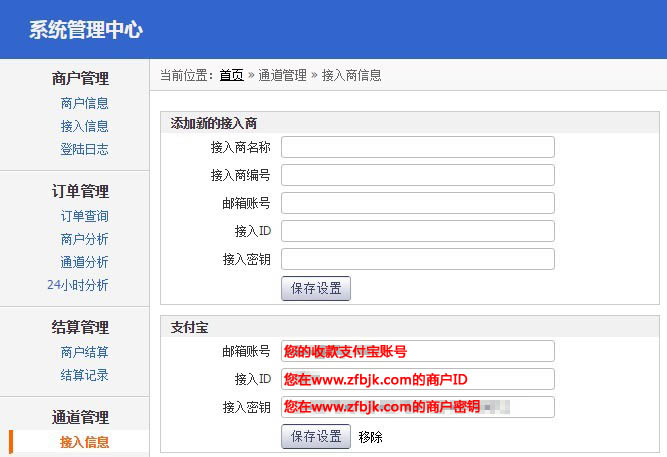This screenshot has width=667, height=457.
Task: Click the 支付宝 邮箱账号 field
Action: [x=418, y=351]
